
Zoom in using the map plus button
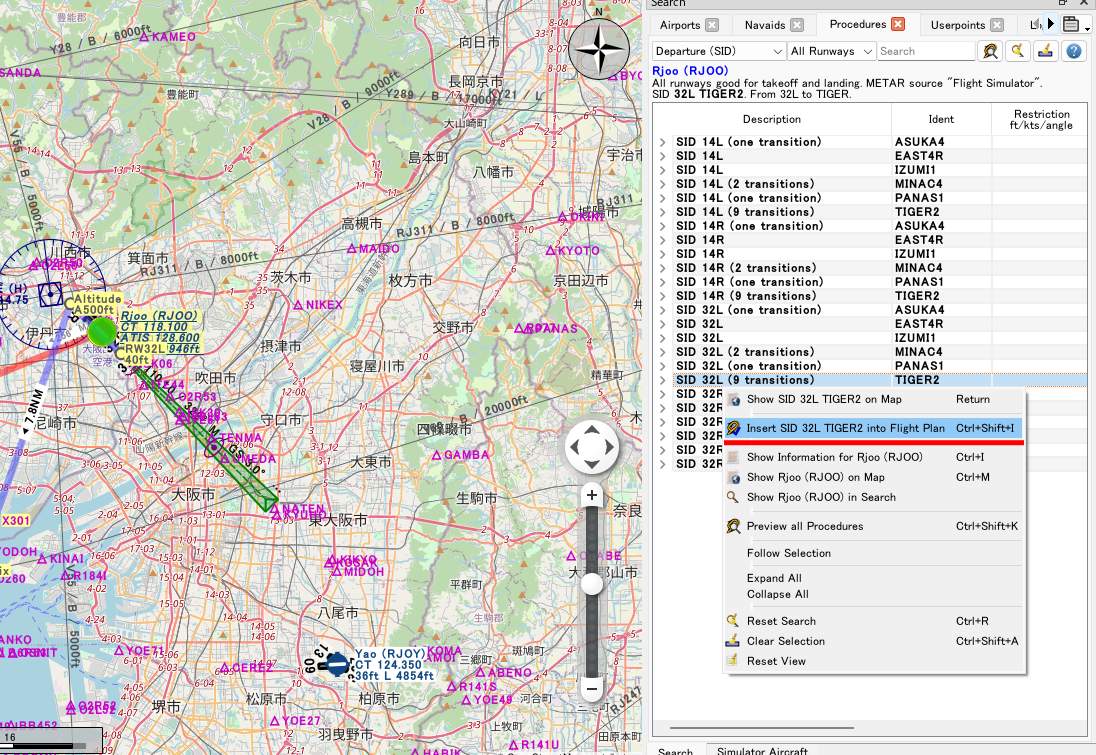592,496
